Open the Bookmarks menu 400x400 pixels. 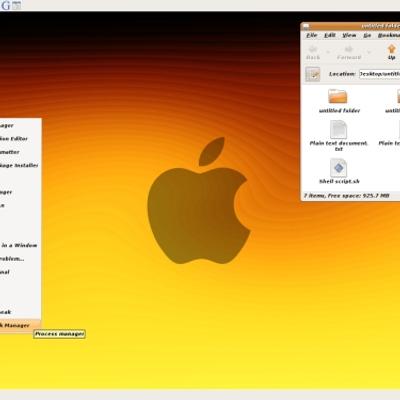click(x=389, y=35)
